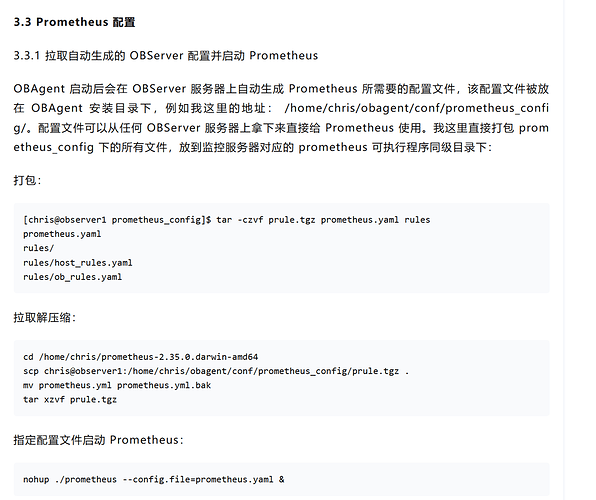Click the rules/ output line
The height and width of the screenshot is (500, 596).
(x=38, y=248)
